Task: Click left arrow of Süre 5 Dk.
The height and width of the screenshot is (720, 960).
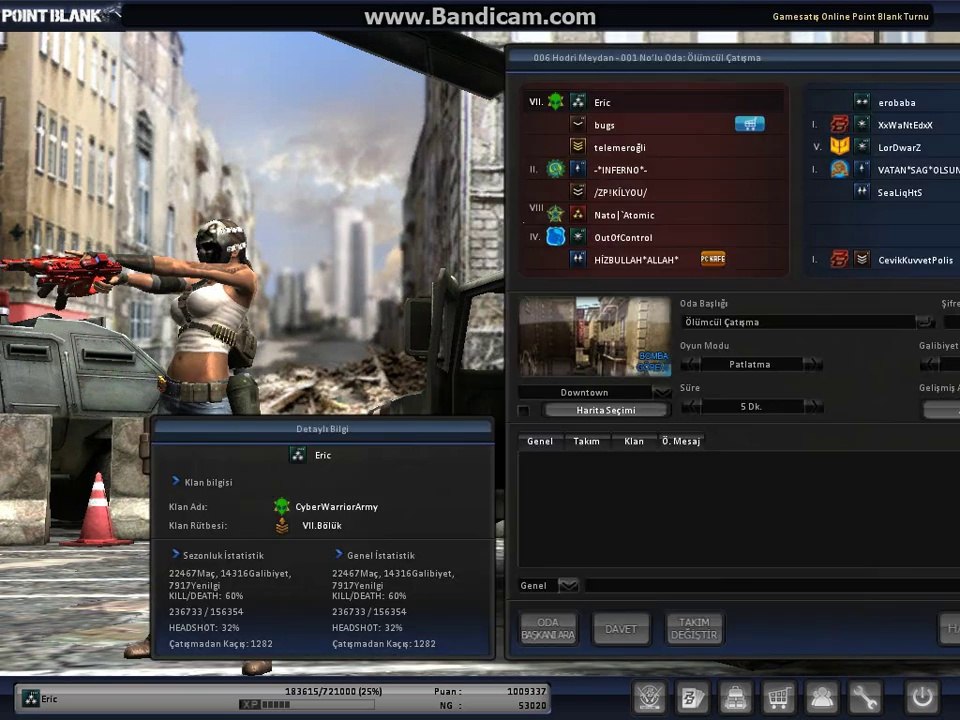Action: tap(691, 406)
